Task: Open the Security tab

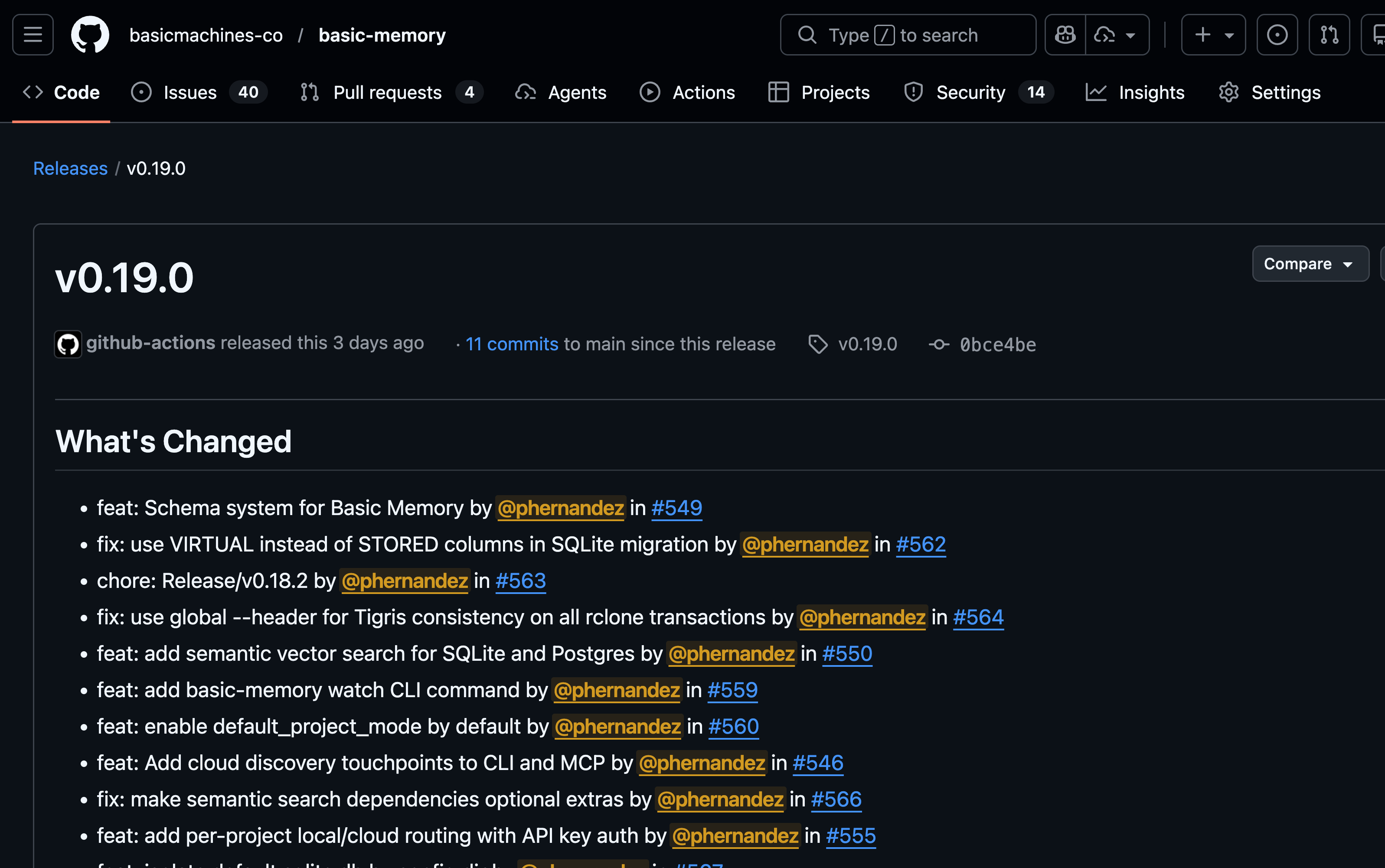Action: [979, 92]
